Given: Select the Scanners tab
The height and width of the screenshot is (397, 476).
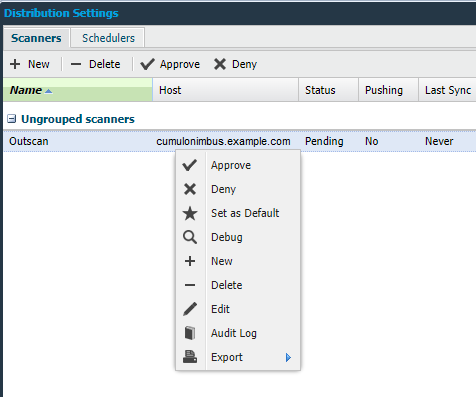Looking at the screenshot, I should point(36,38).
